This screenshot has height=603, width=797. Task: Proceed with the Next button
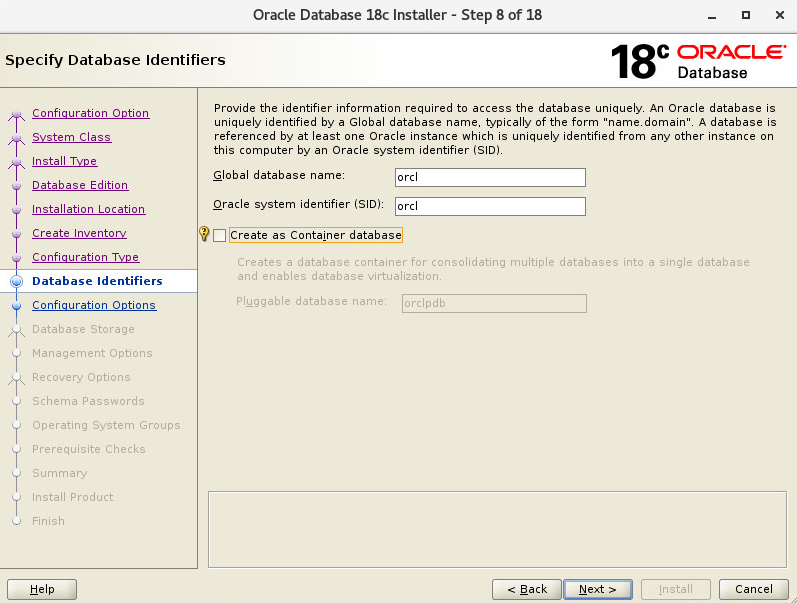[x=598, y=589]
